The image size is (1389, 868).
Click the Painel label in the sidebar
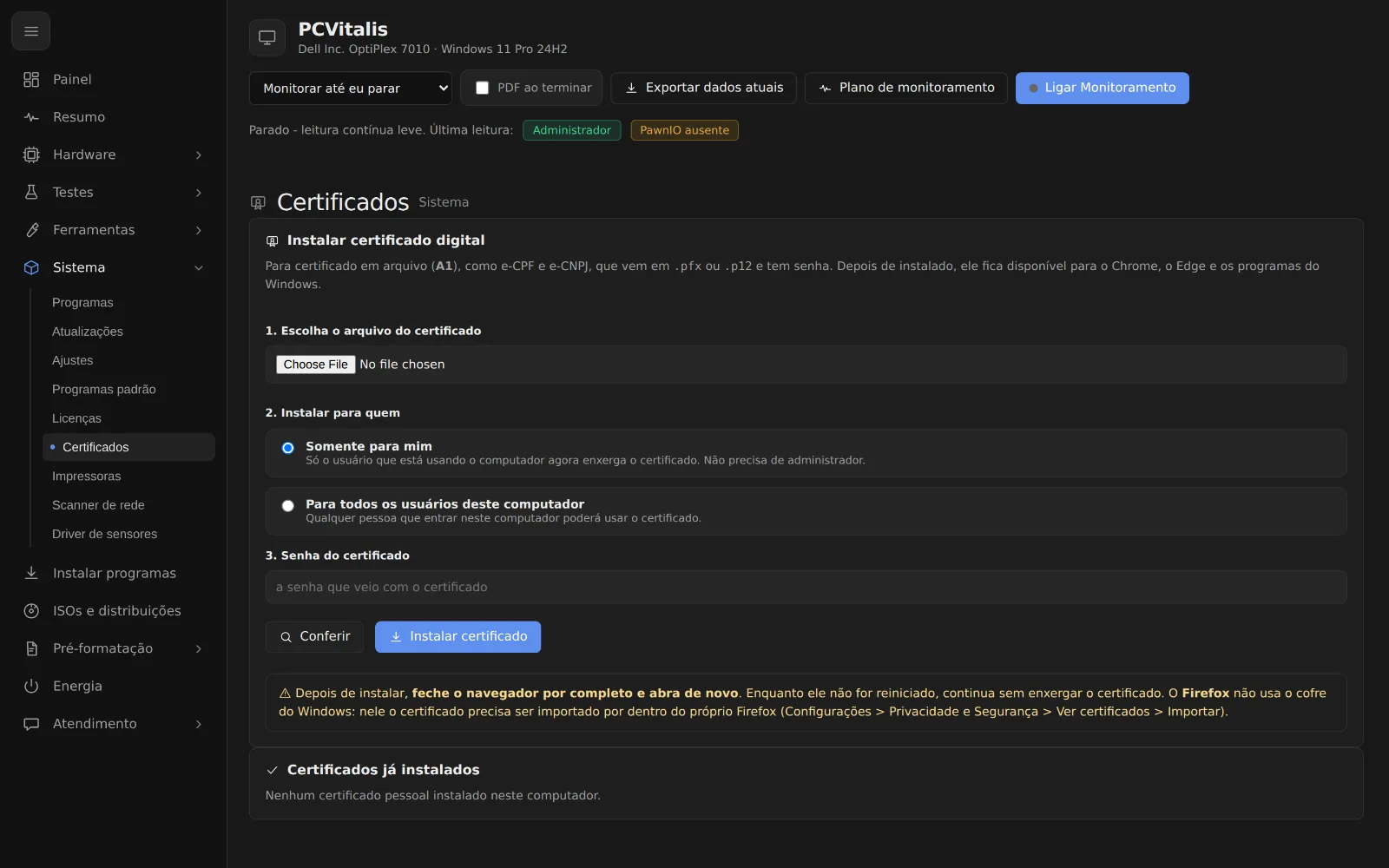72,79
